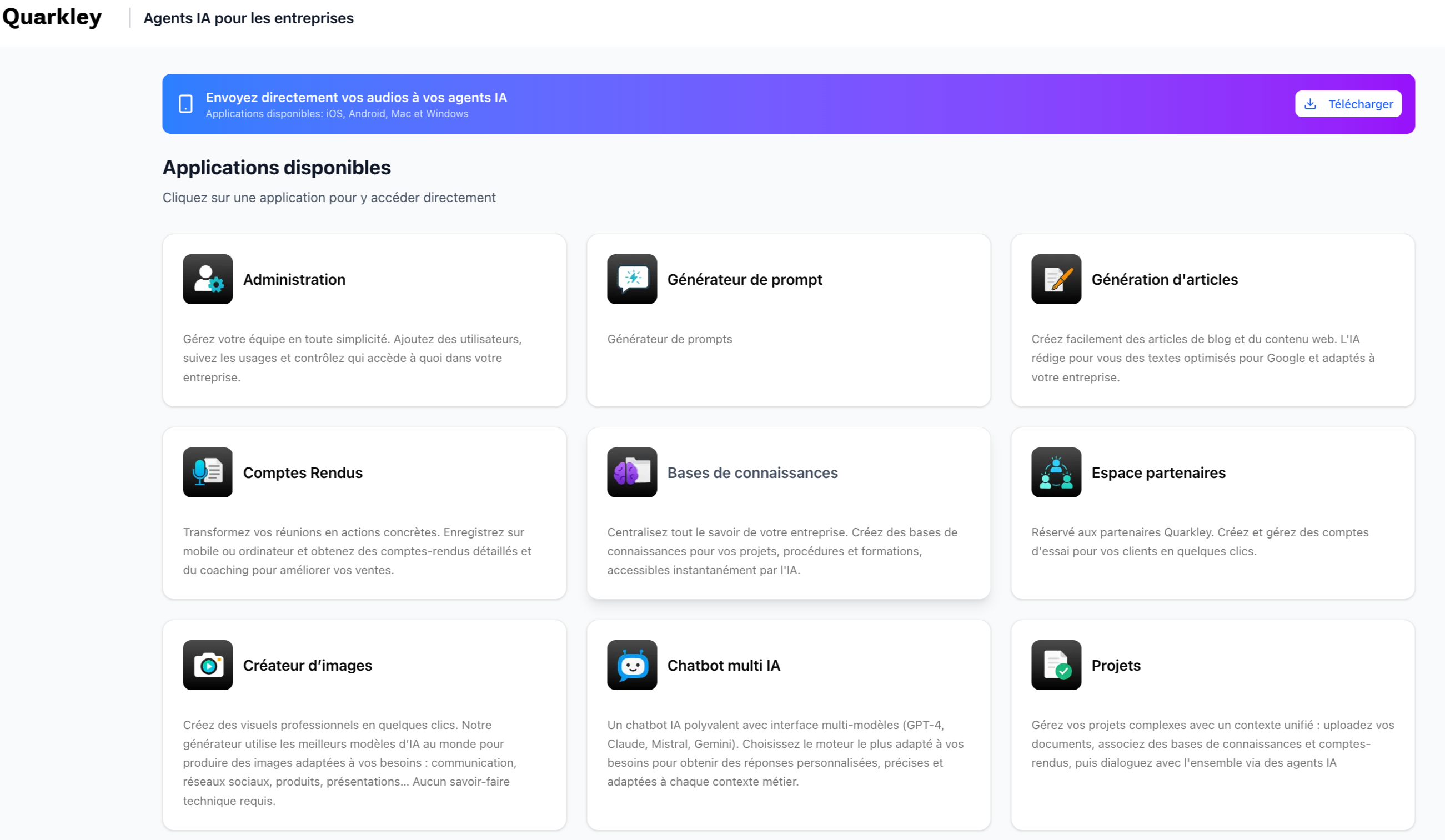Click the Administration user-gear icon
Viewport: 1445px width, 840px height.
click(208, 279)
